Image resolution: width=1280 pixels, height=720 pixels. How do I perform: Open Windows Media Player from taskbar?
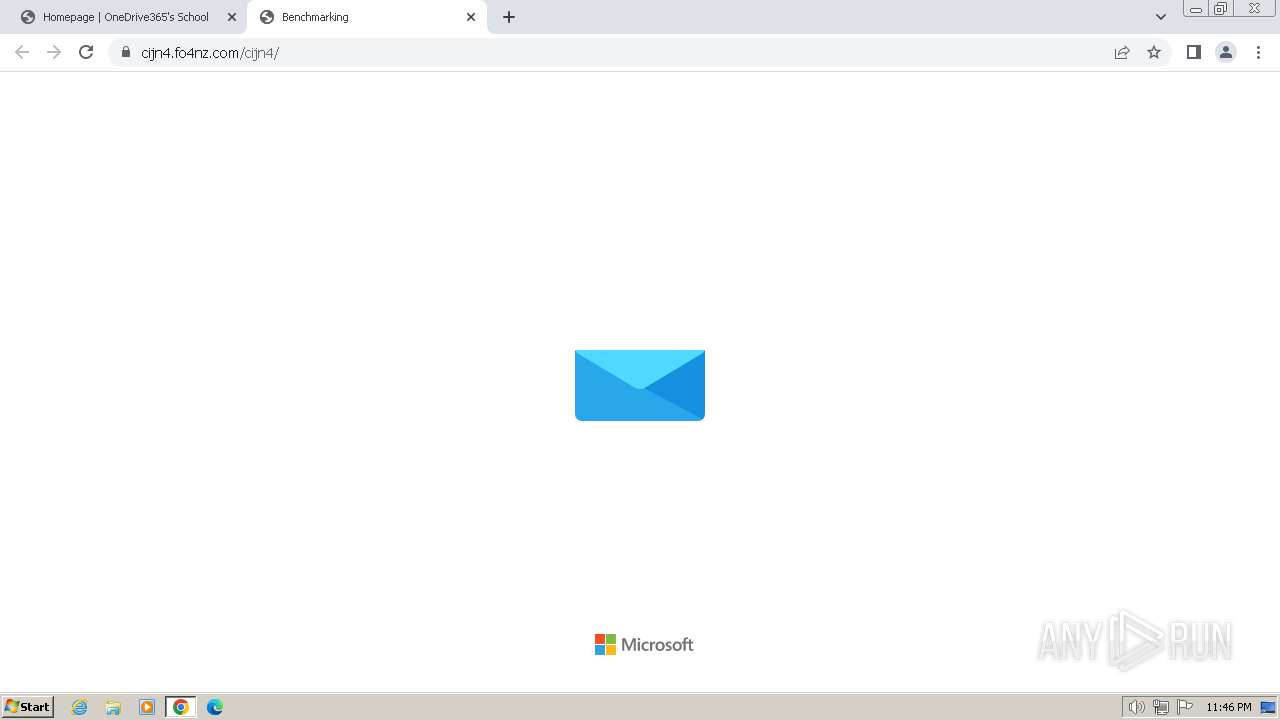coord(147,707)
